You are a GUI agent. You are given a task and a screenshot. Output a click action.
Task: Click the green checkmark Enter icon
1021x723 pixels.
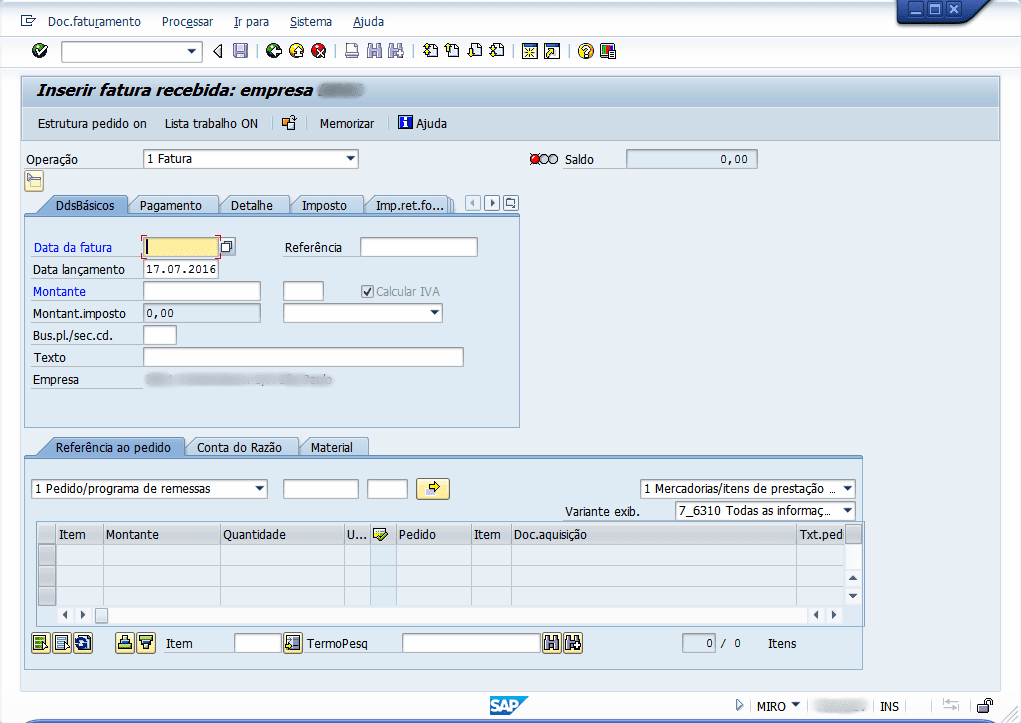point(40,51)
